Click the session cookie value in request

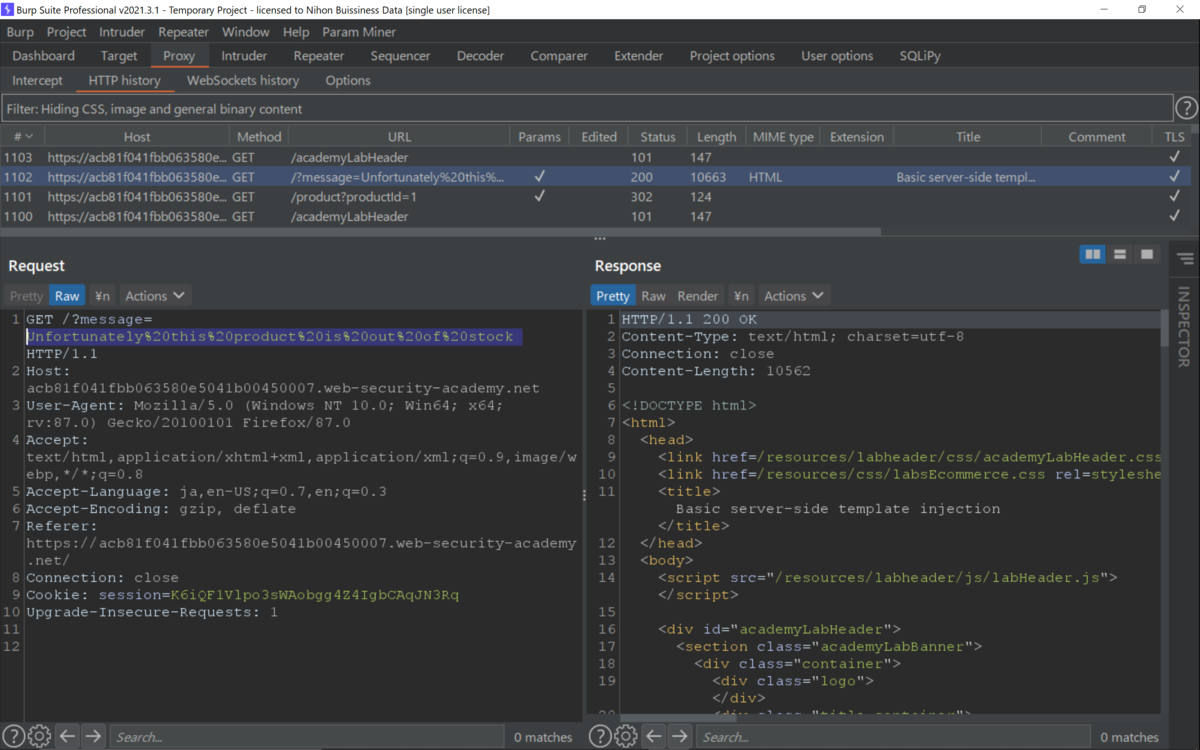pyautogui.click(x=315, y=595)
